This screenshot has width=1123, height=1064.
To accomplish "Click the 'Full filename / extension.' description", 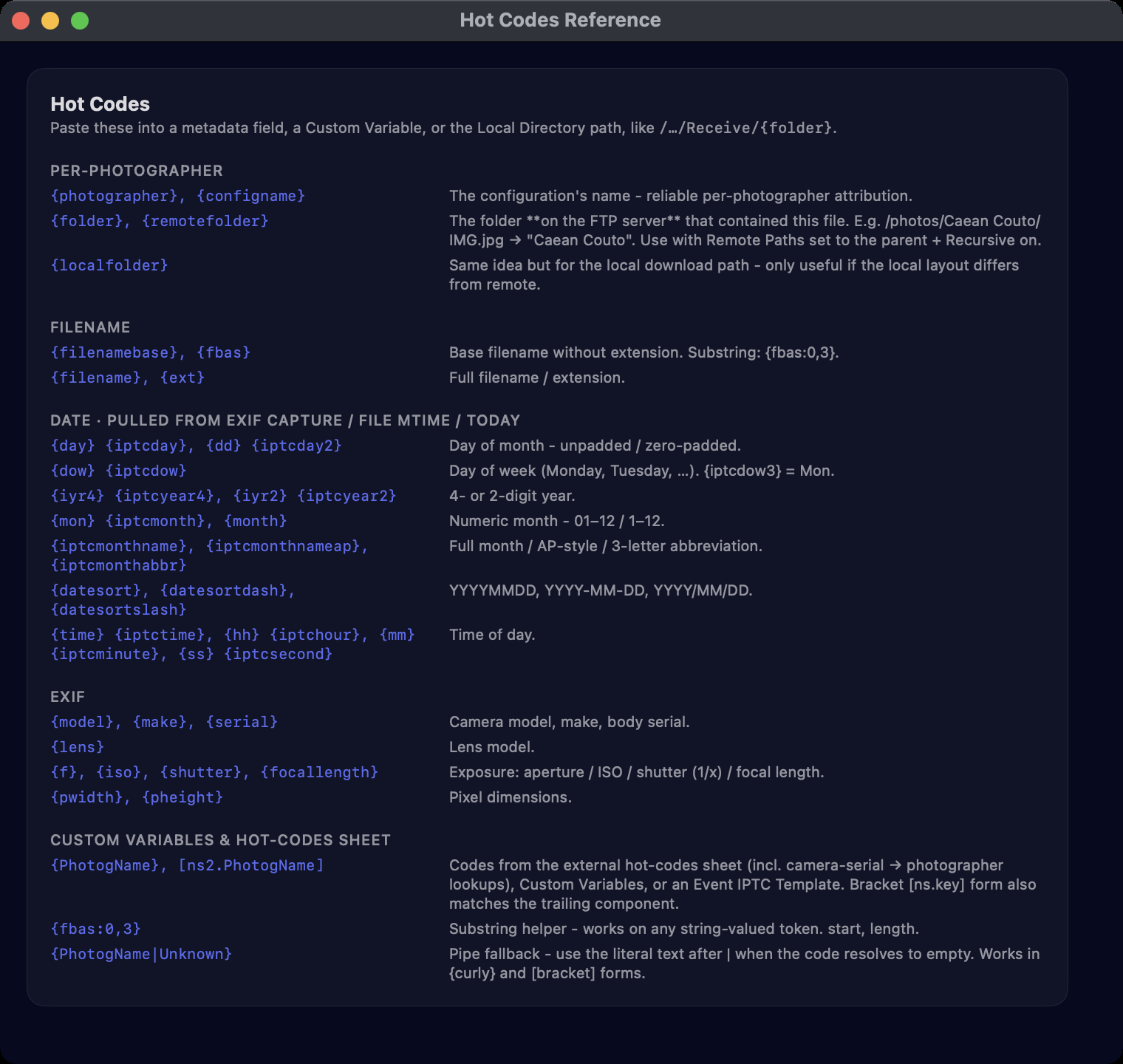I will [537, 378].
